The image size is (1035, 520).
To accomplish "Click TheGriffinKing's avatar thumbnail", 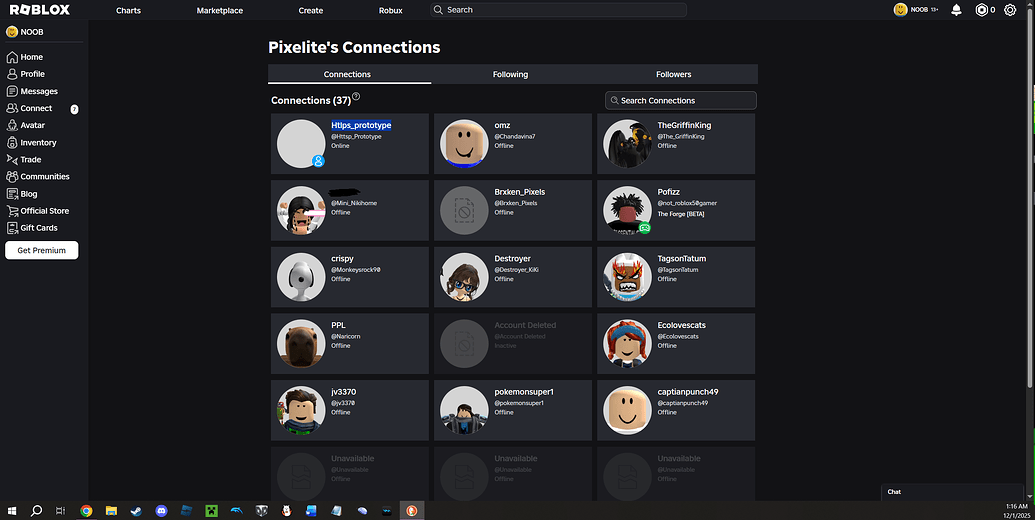I will 627,144.
